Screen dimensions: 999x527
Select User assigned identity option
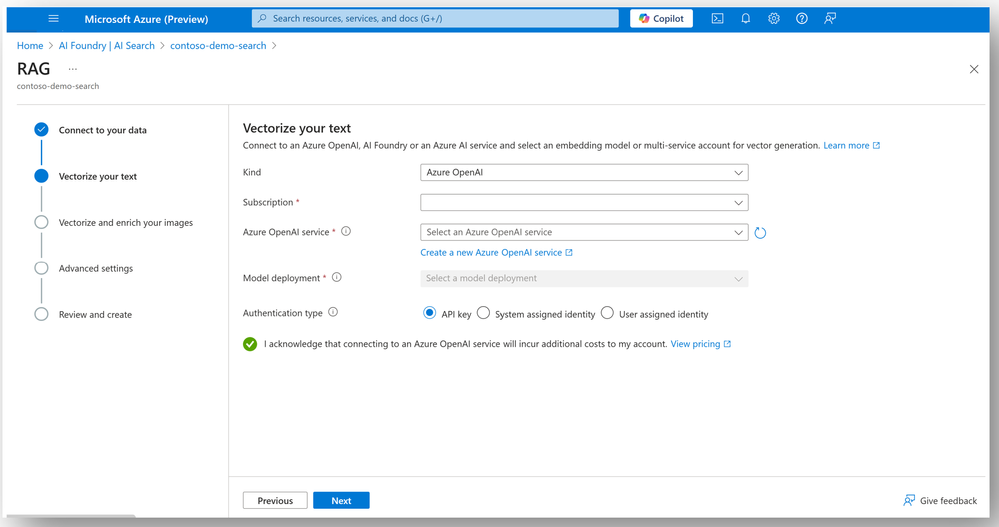pyautogui.click(x=607, y=313)
